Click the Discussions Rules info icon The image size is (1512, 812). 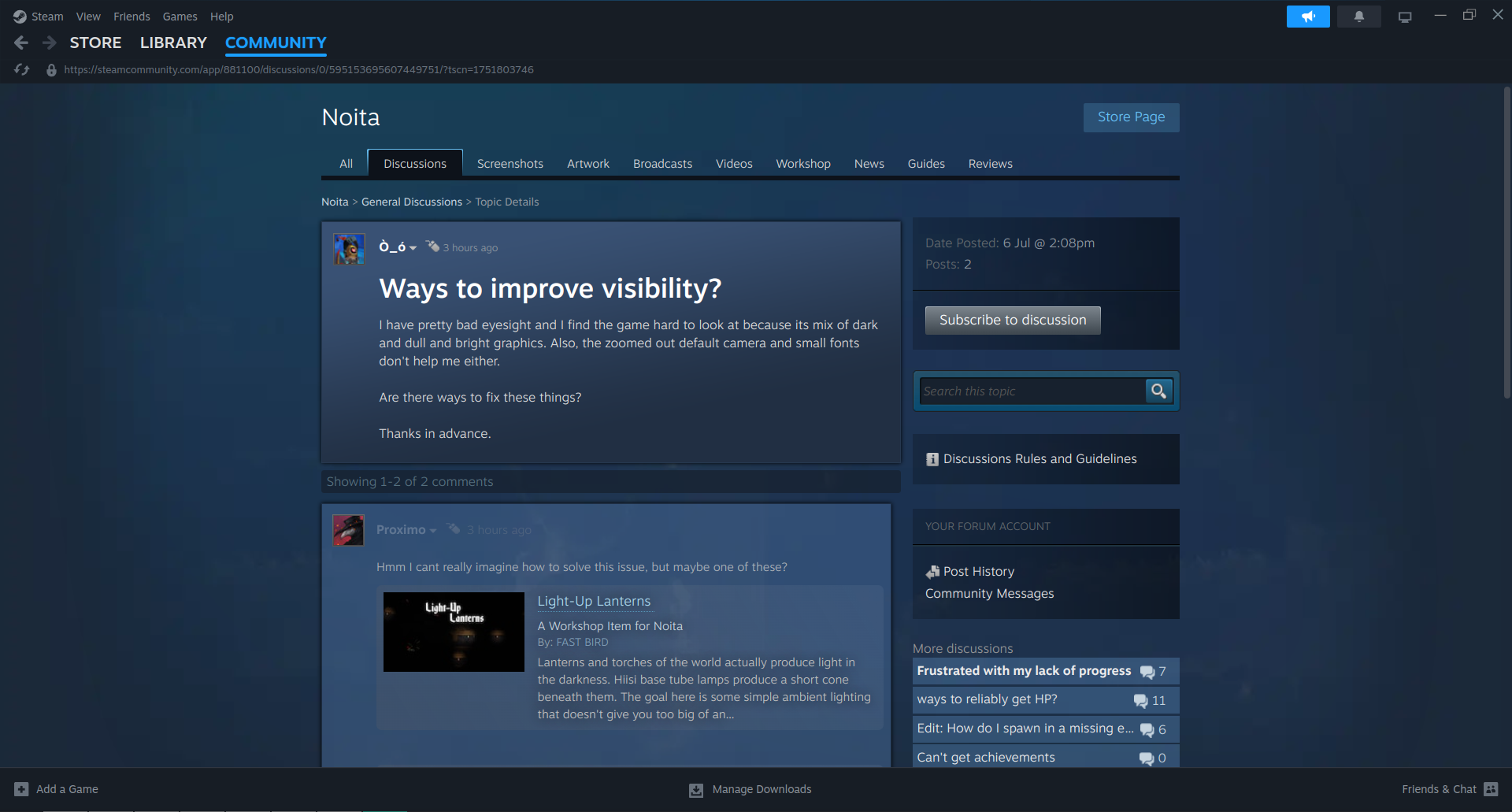point(932,459)
